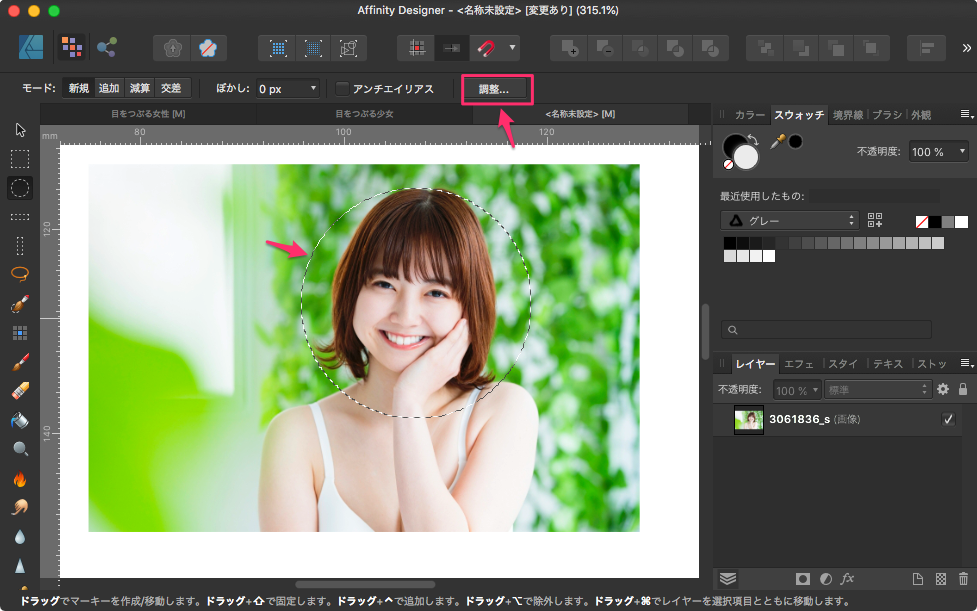This screenshot has height=611, width=977.
Task: Open the 目をつぶる少女 document tab
Action: pos(364,114)
